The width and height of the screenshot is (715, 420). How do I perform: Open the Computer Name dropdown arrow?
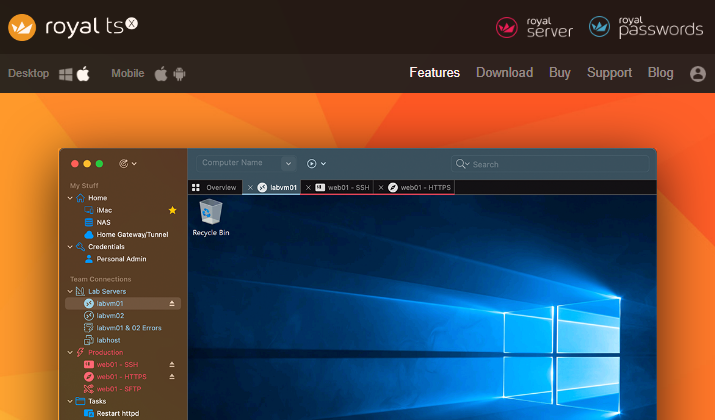(288, 163)
